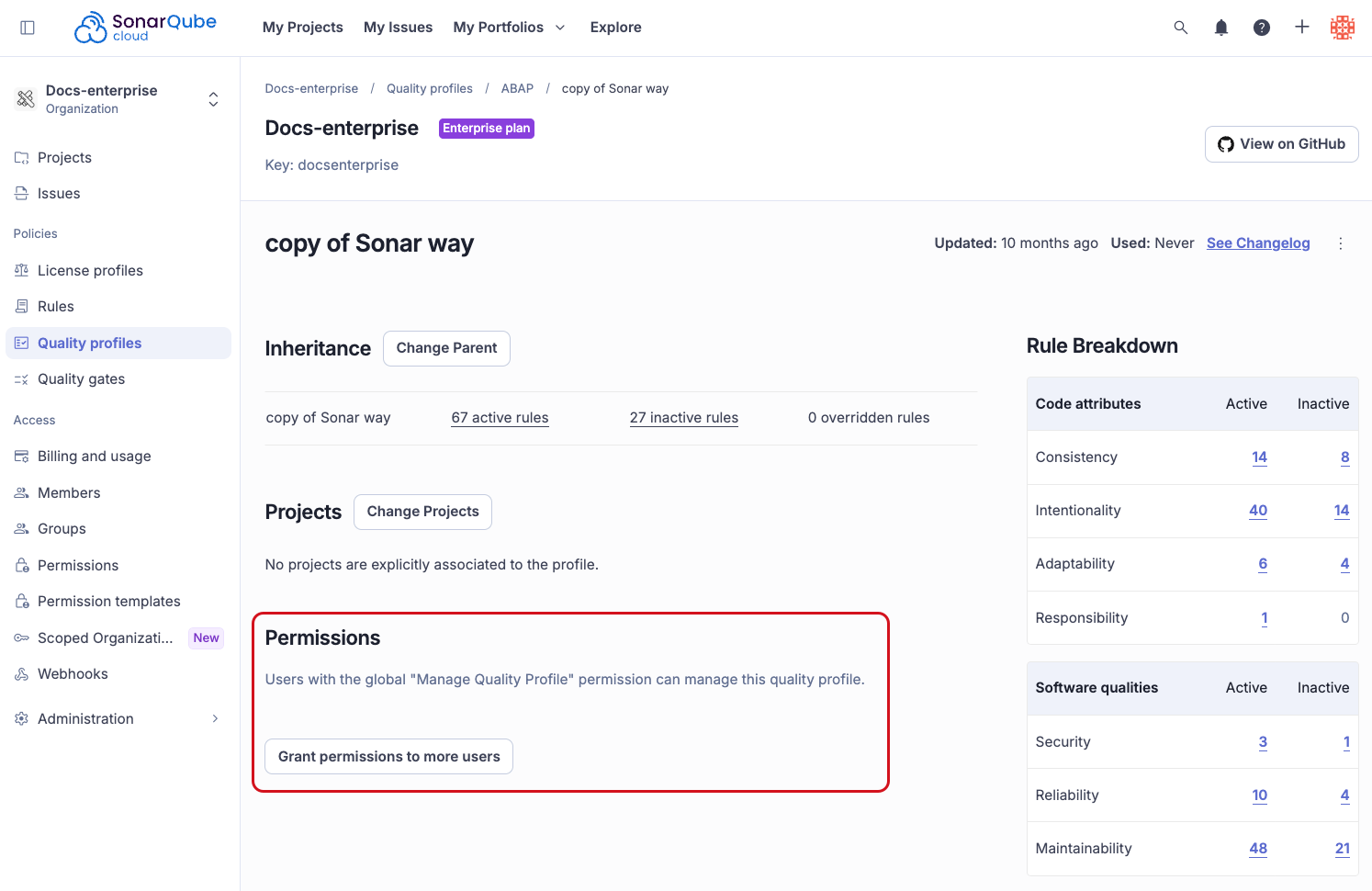Viewport: 1372px width, 891px height.
Task: Click Intentionality active count 40
Action: (x=1258, y=511)
